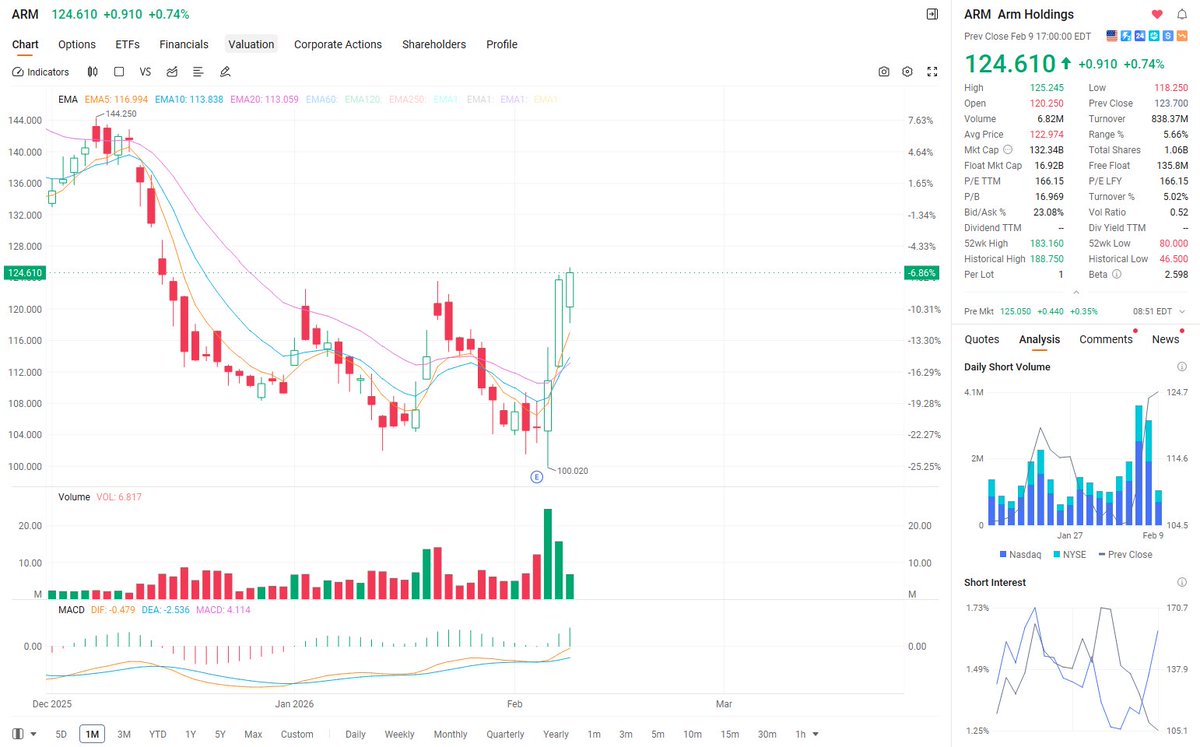Screen dimensions: 1200x747
Task: Take a chart screenshot with the camera icon
Action: click(884, 72)
